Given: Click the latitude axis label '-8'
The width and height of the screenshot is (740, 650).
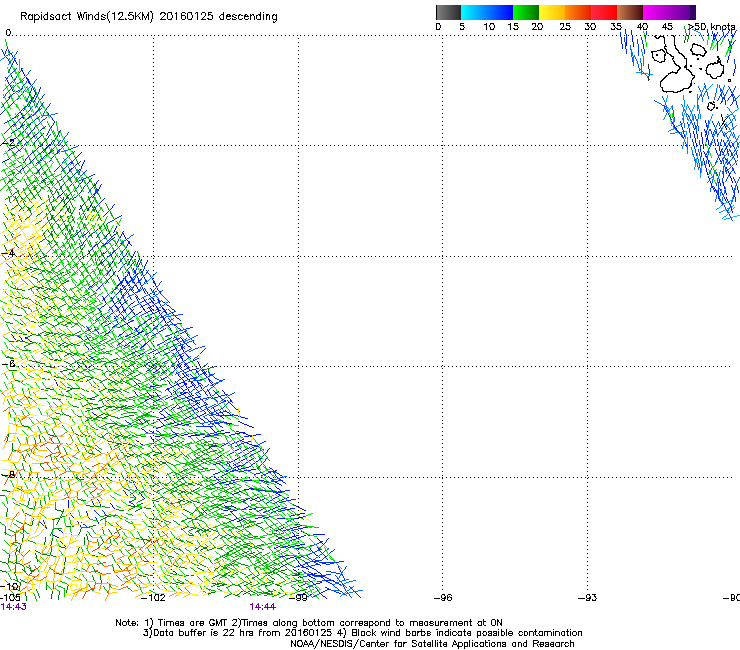Looking at the screenshot, I should point(9,474).
